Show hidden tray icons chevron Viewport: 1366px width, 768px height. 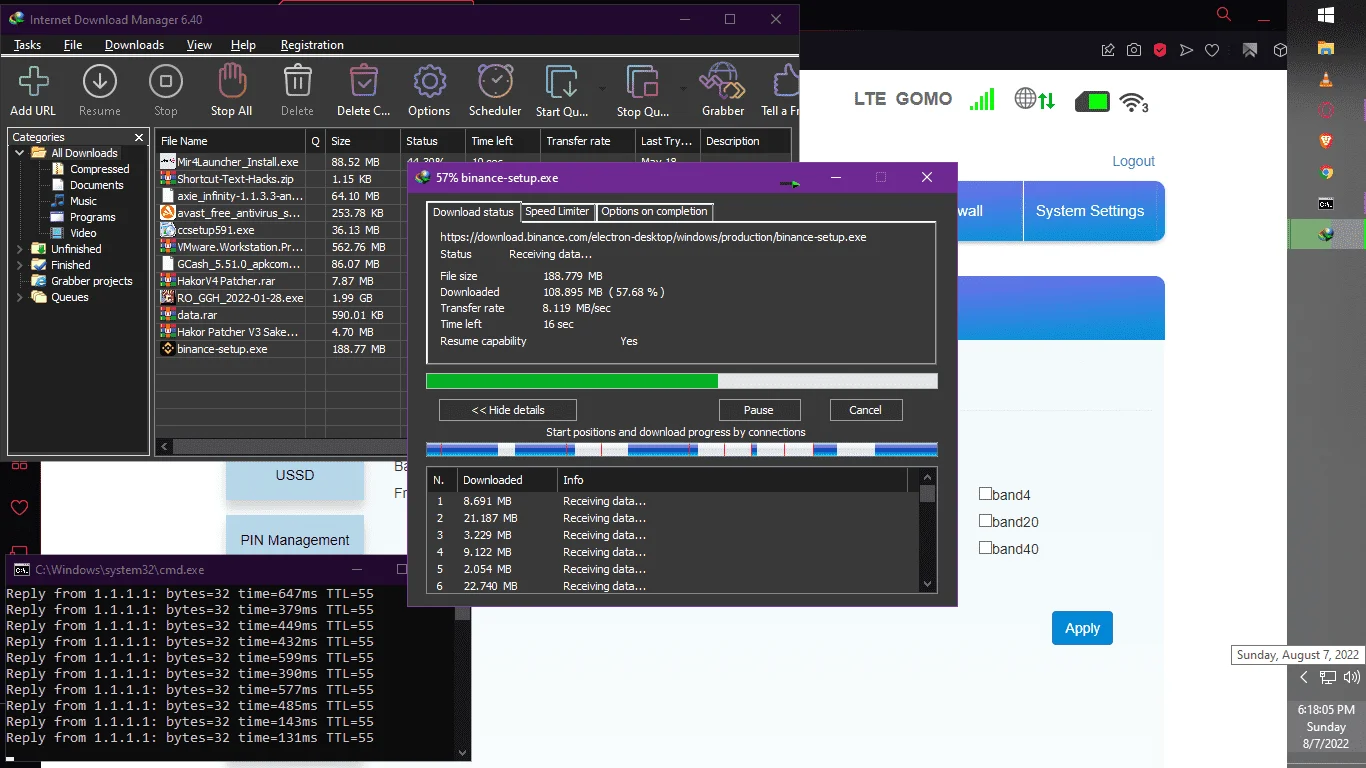pyautogui.click(x=1303, y=677)
